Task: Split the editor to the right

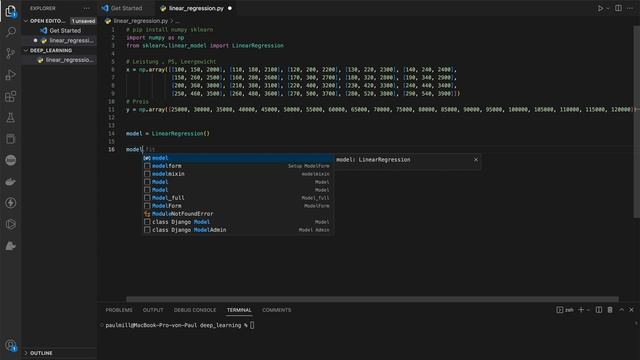Action: (618, 8)
